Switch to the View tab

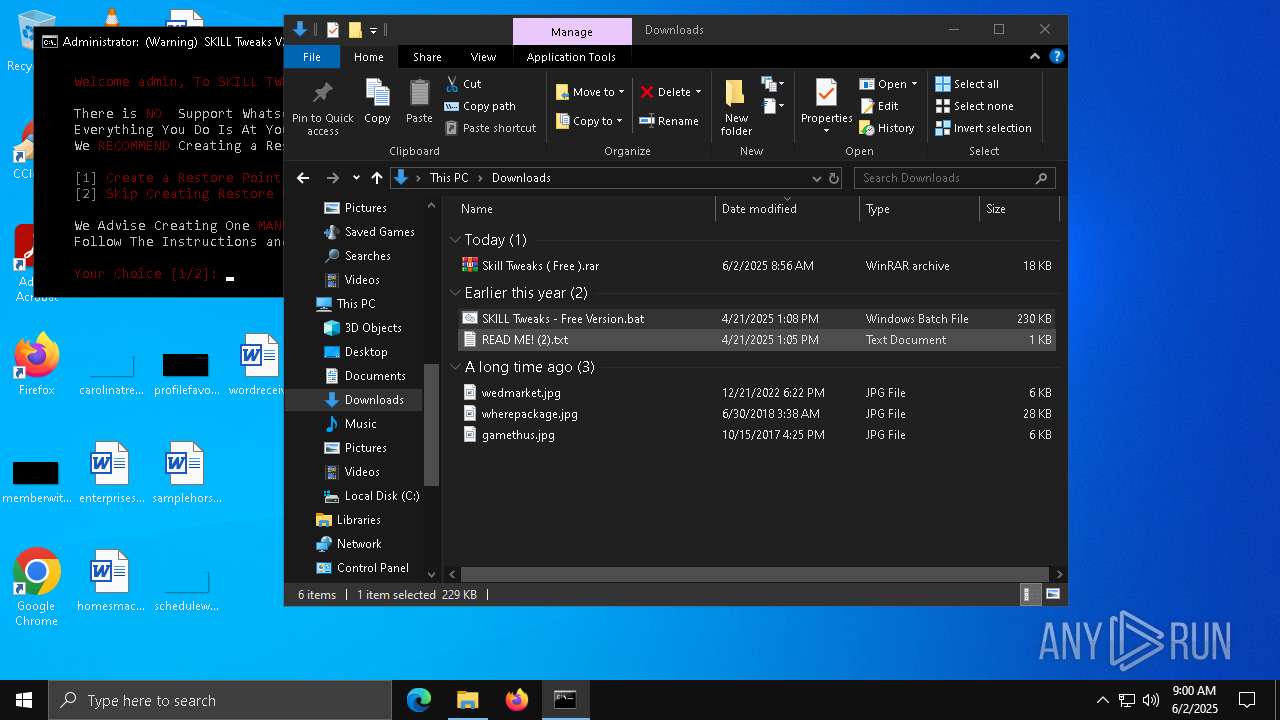pos(483,57)
